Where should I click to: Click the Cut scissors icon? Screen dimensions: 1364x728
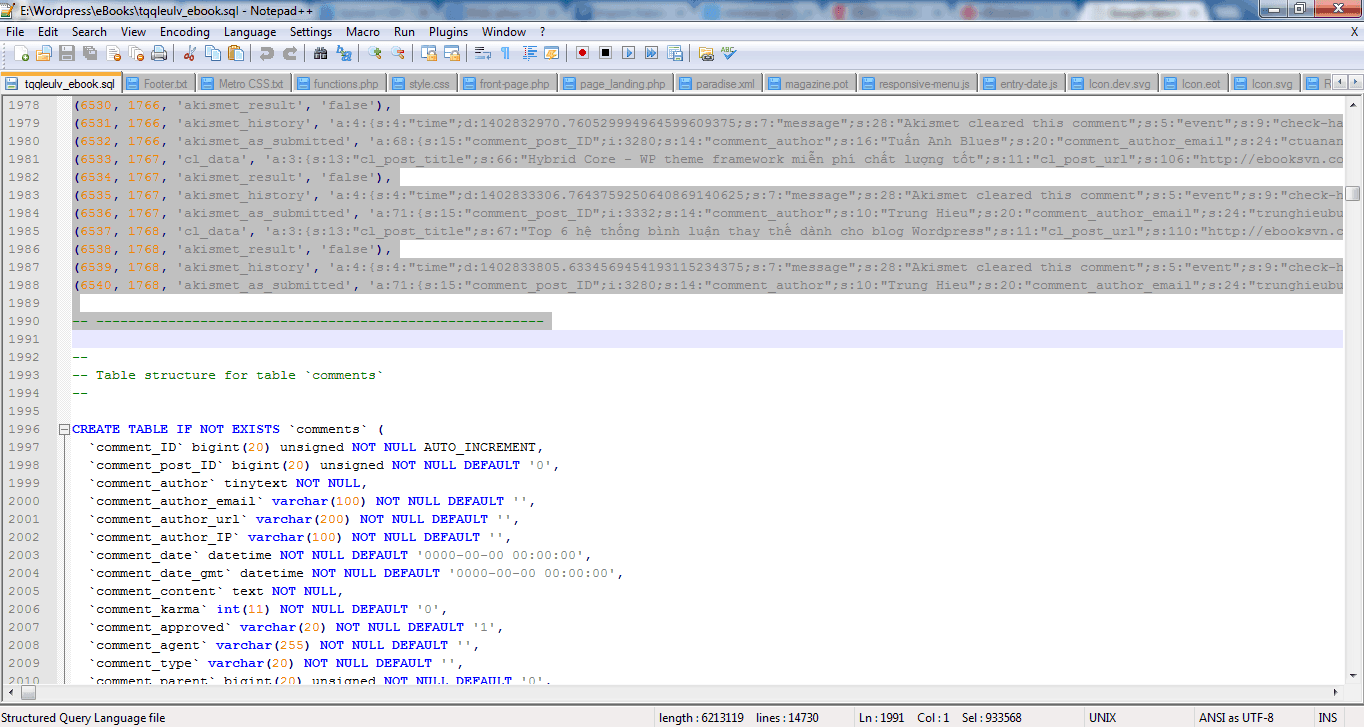pyautogui.click(x=189, y=53)
